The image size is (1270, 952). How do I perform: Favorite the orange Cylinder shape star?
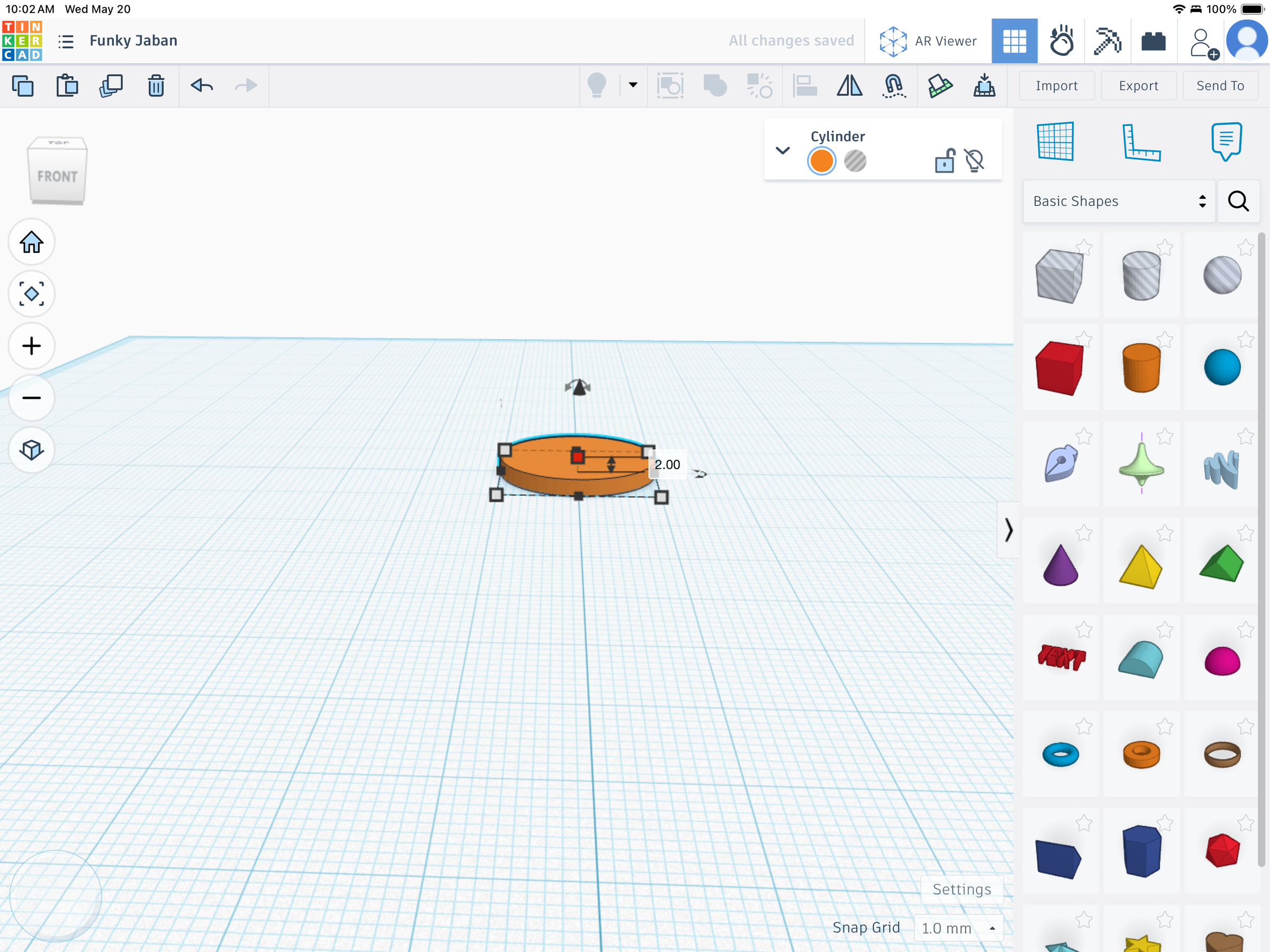(x=1165, y=340)
